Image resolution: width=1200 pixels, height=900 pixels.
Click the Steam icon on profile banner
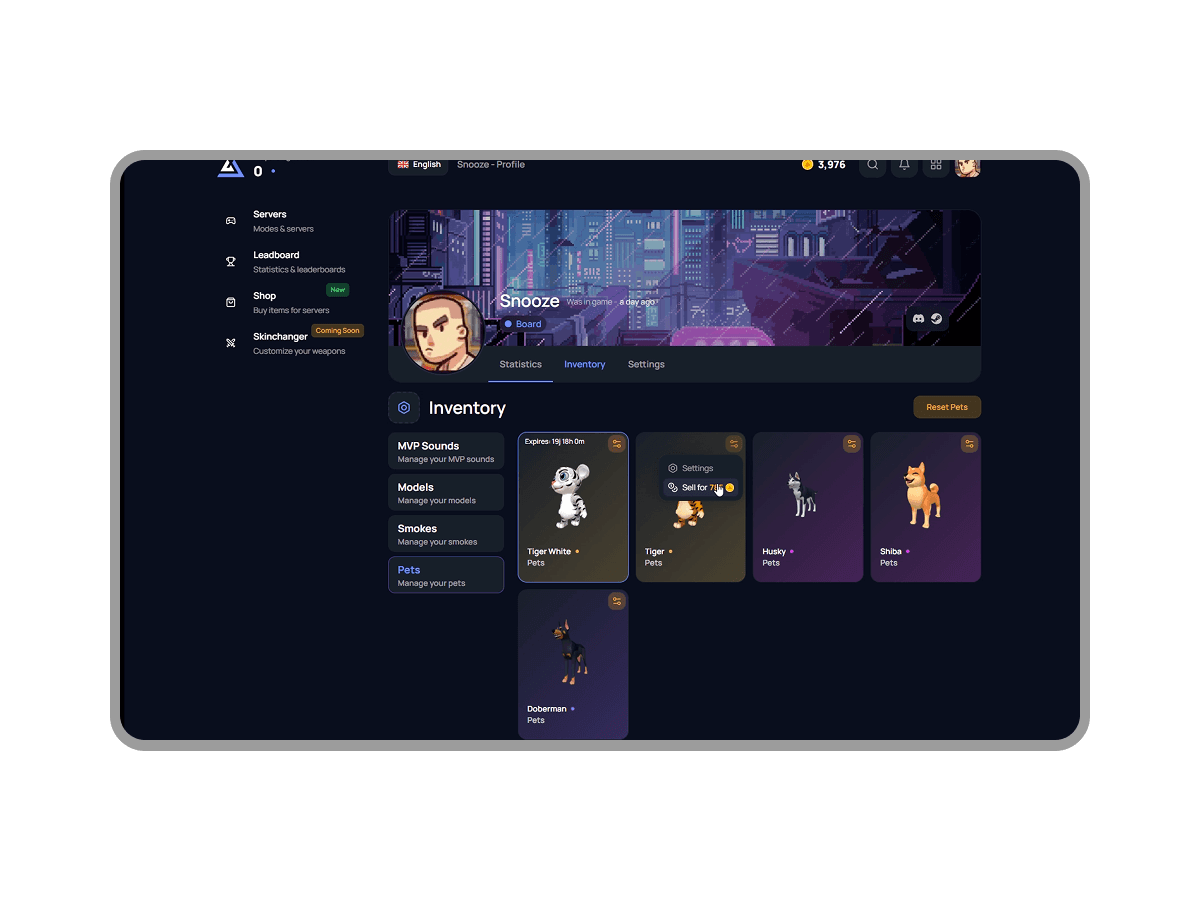pos(937,318)
